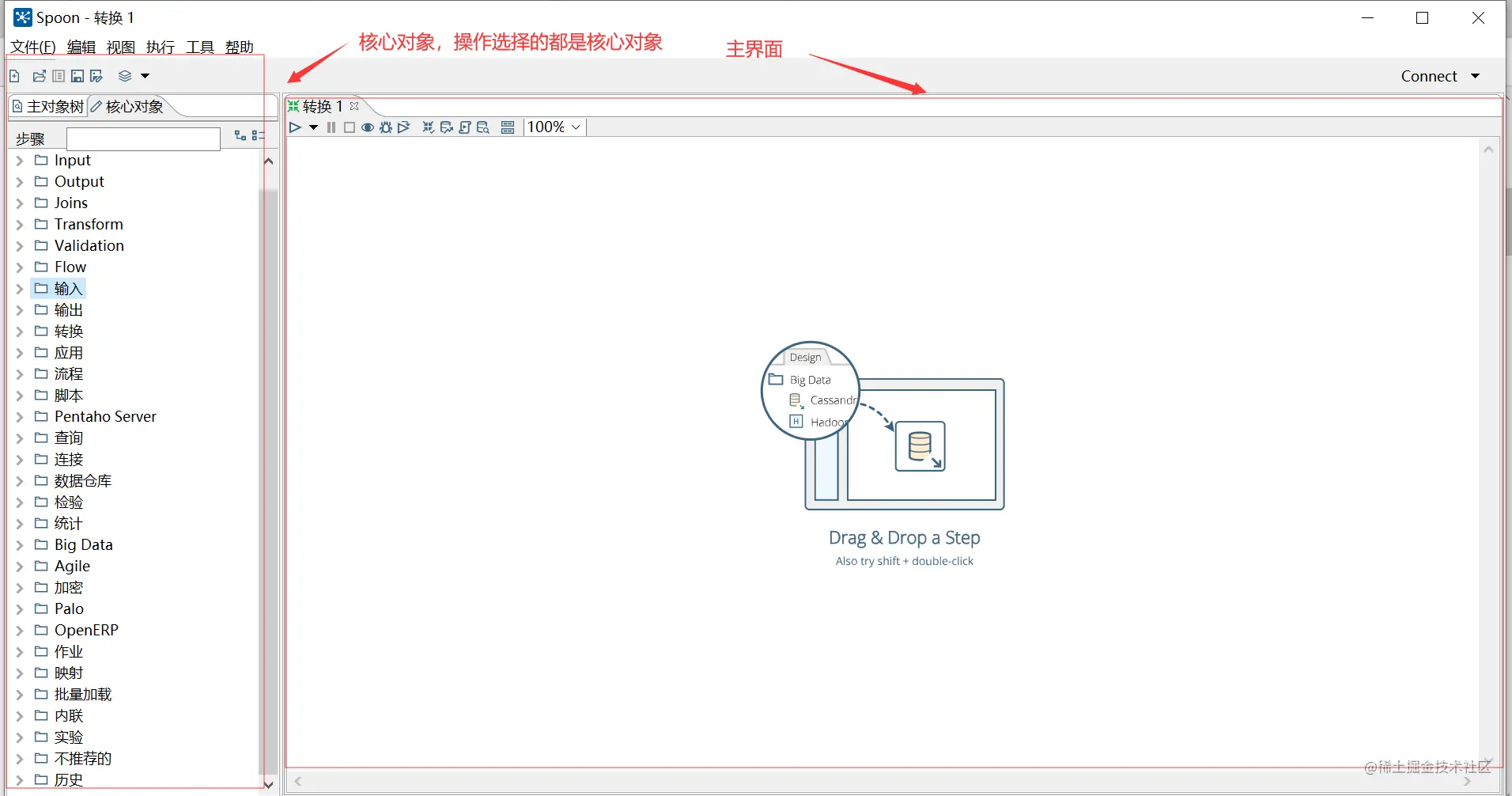Save the current transformation
This screenshot has width=1512, height=796.
77,76
